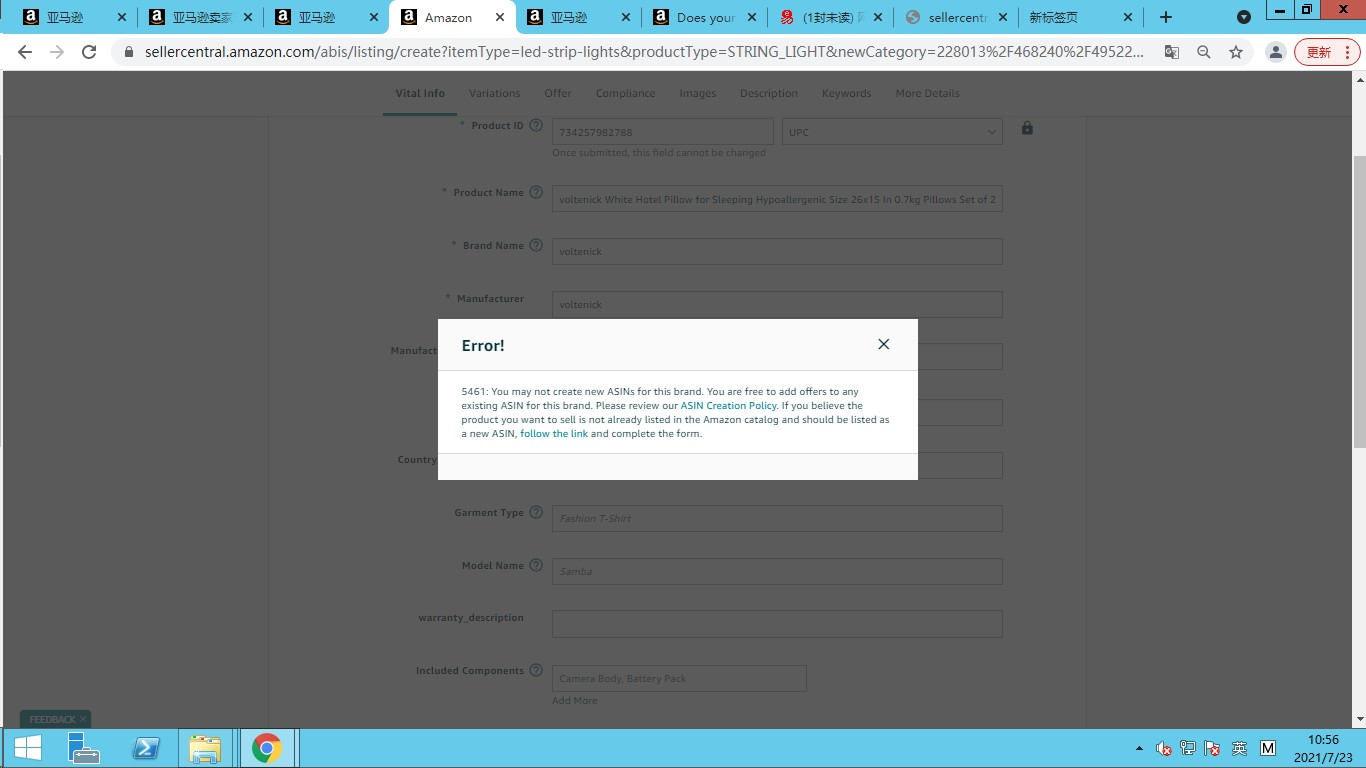
Task: Open the Chrome profile avatar
Action: [x=1275, y=52]
